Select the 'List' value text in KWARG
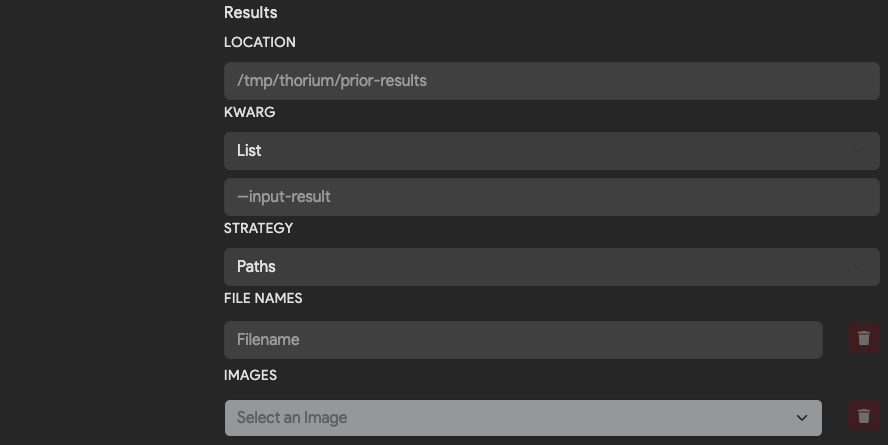This screenshot has height=445, width=888. [x=249, y=151]
